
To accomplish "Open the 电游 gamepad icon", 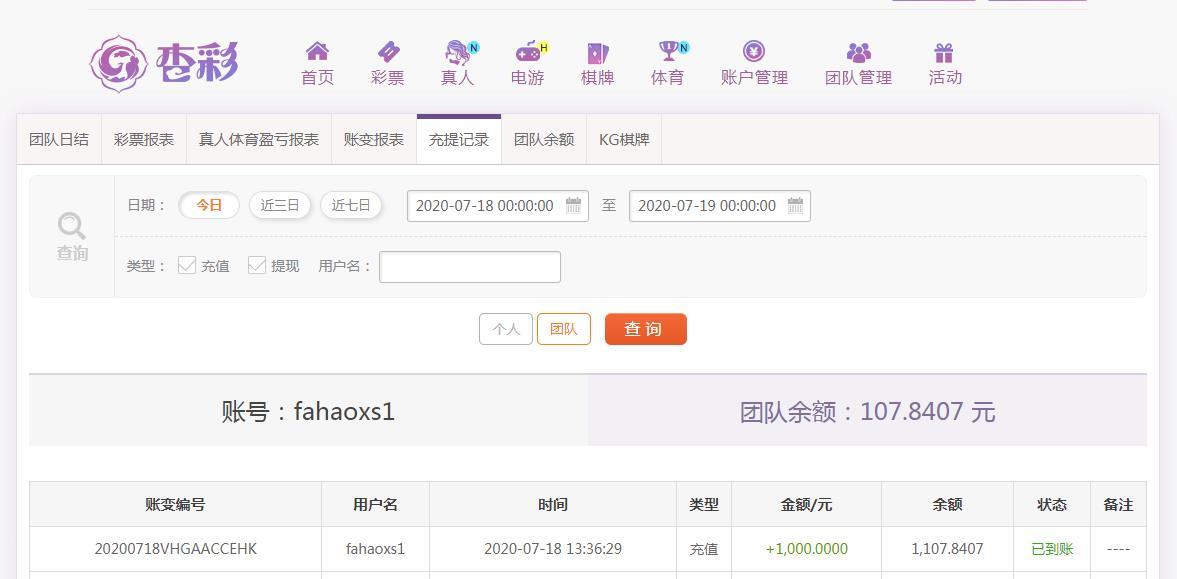I will coord(528,53).
